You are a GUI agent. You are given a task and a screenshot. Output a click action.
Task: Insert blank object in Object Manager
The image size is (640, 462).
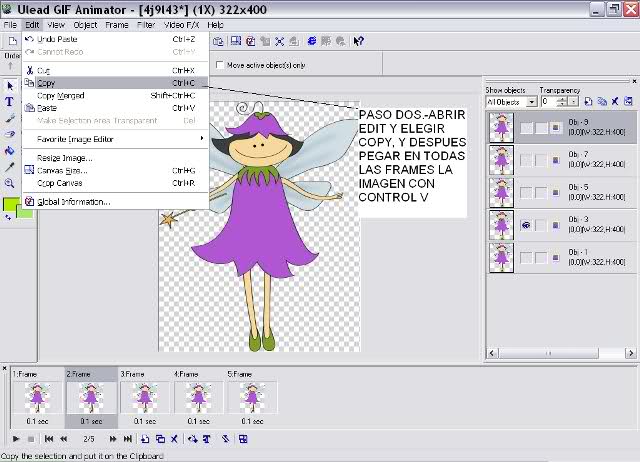click(588, 101)
